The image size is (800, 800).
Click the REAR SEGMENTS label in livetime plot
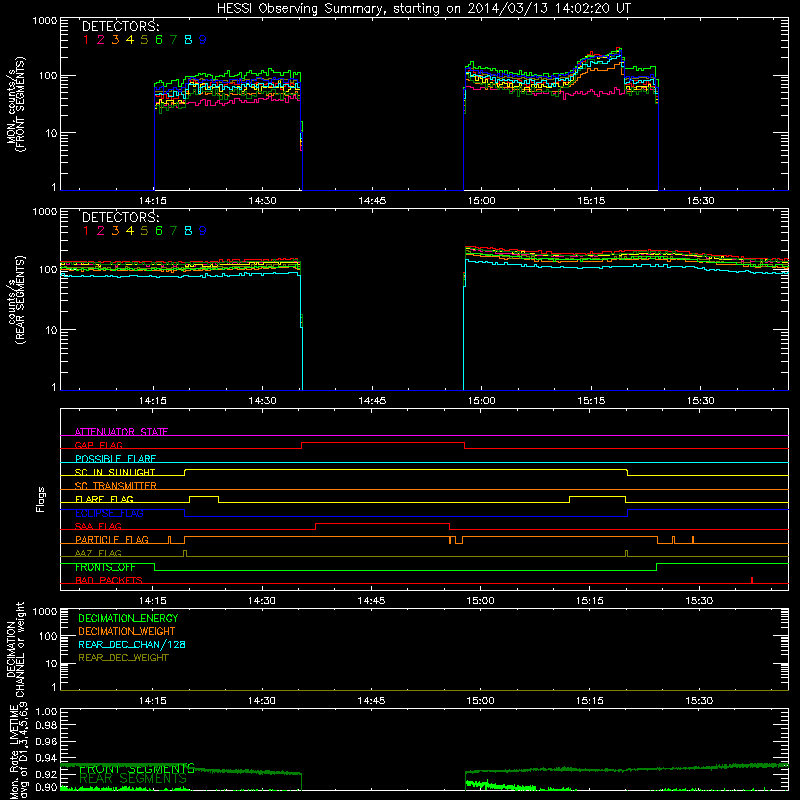click(133, 779)
